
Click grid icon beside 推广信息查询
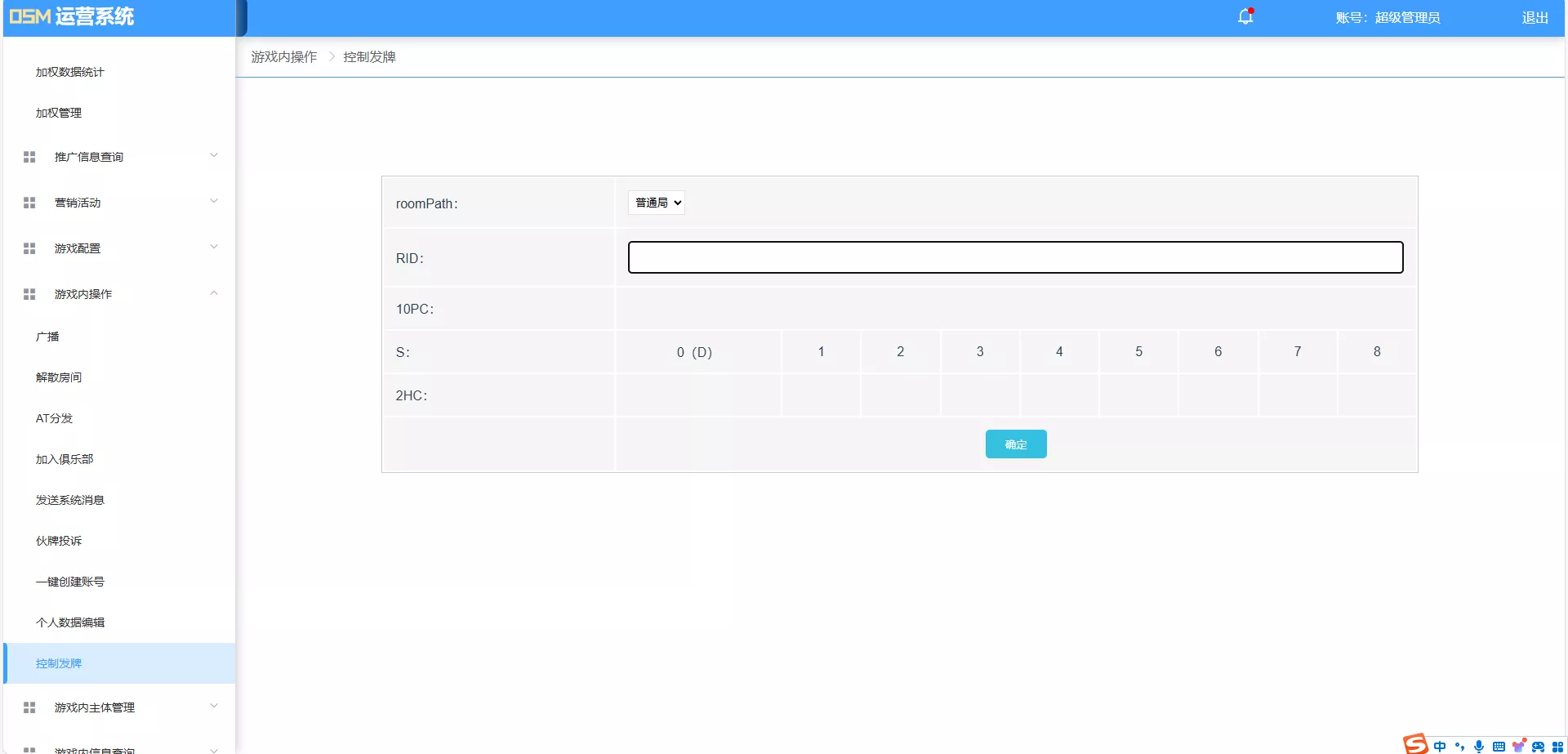(x=29, y=157)
